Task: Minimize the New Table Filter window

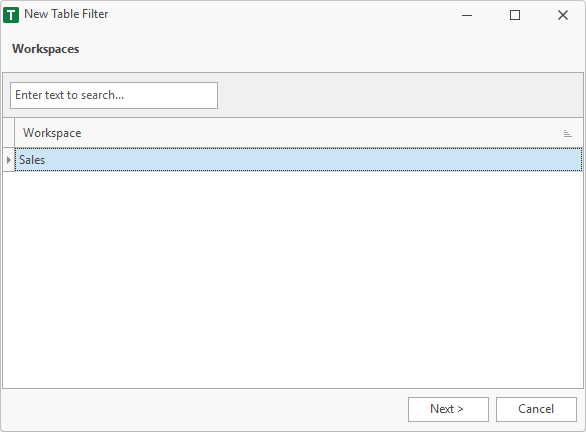Action: tap(467, 15)
